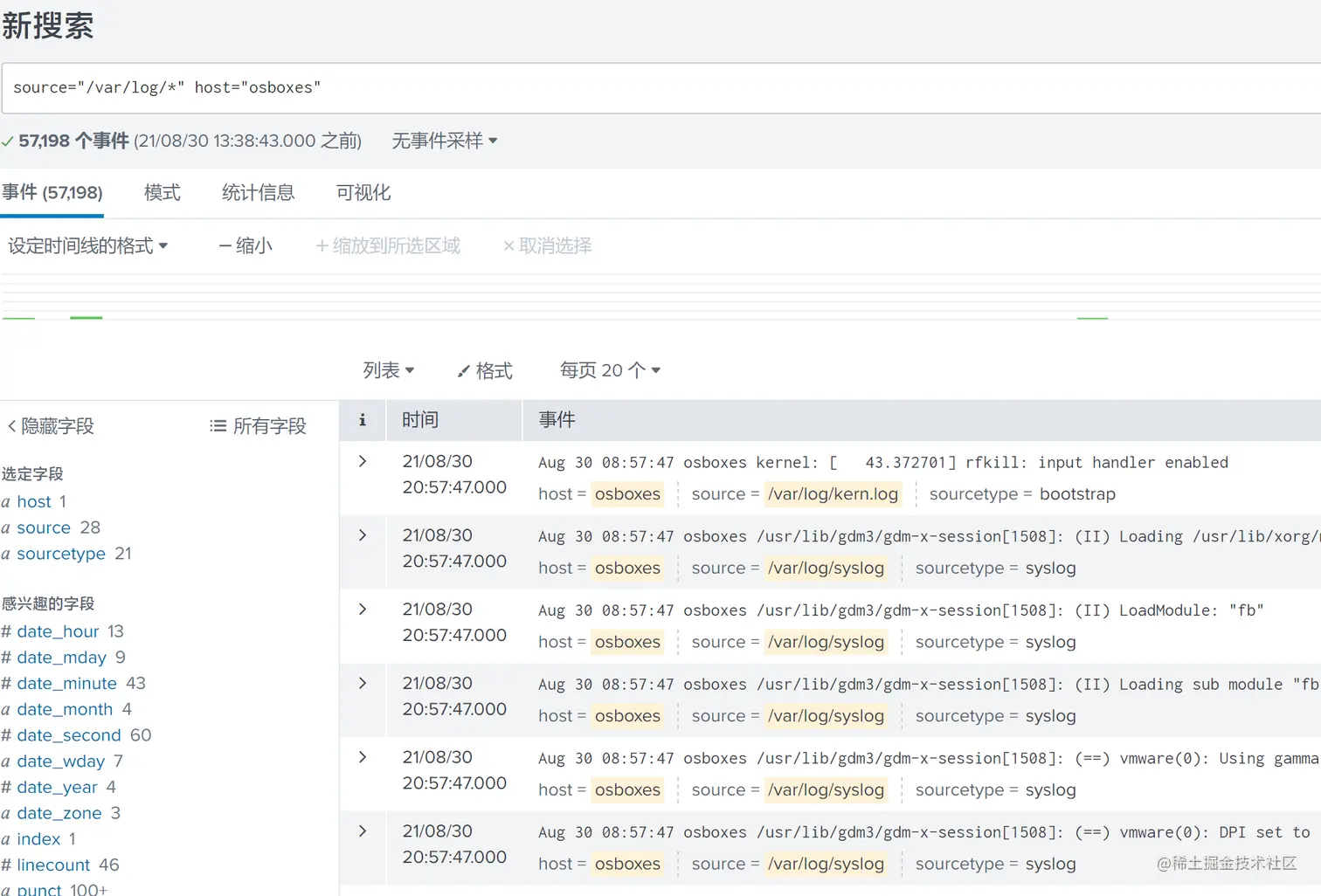Click 取消选择 button
The image size is (1321, 896).
click(x=547, y=245)
